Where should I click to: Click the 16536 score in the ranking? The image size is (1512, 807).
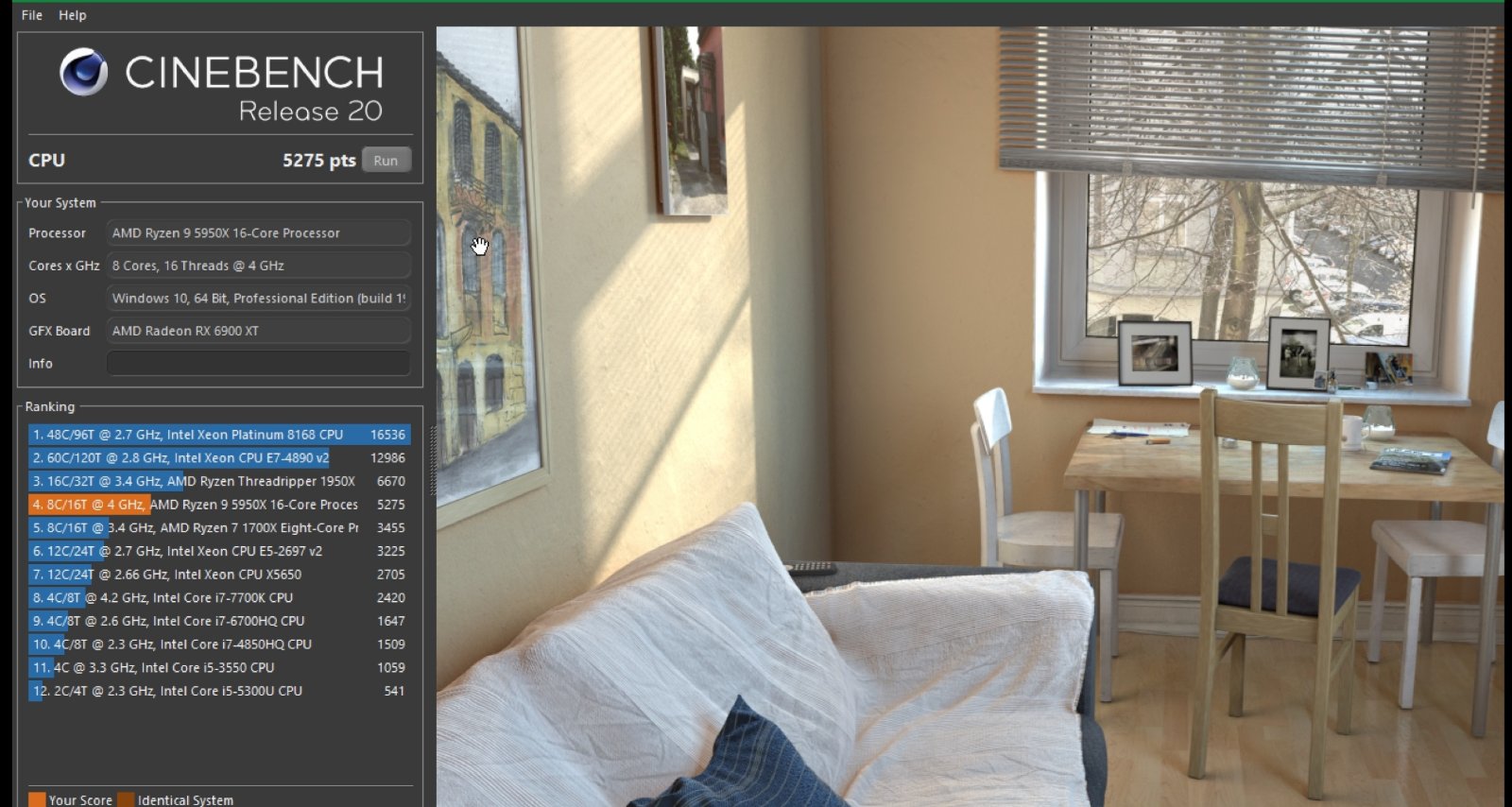coord(387,435)
